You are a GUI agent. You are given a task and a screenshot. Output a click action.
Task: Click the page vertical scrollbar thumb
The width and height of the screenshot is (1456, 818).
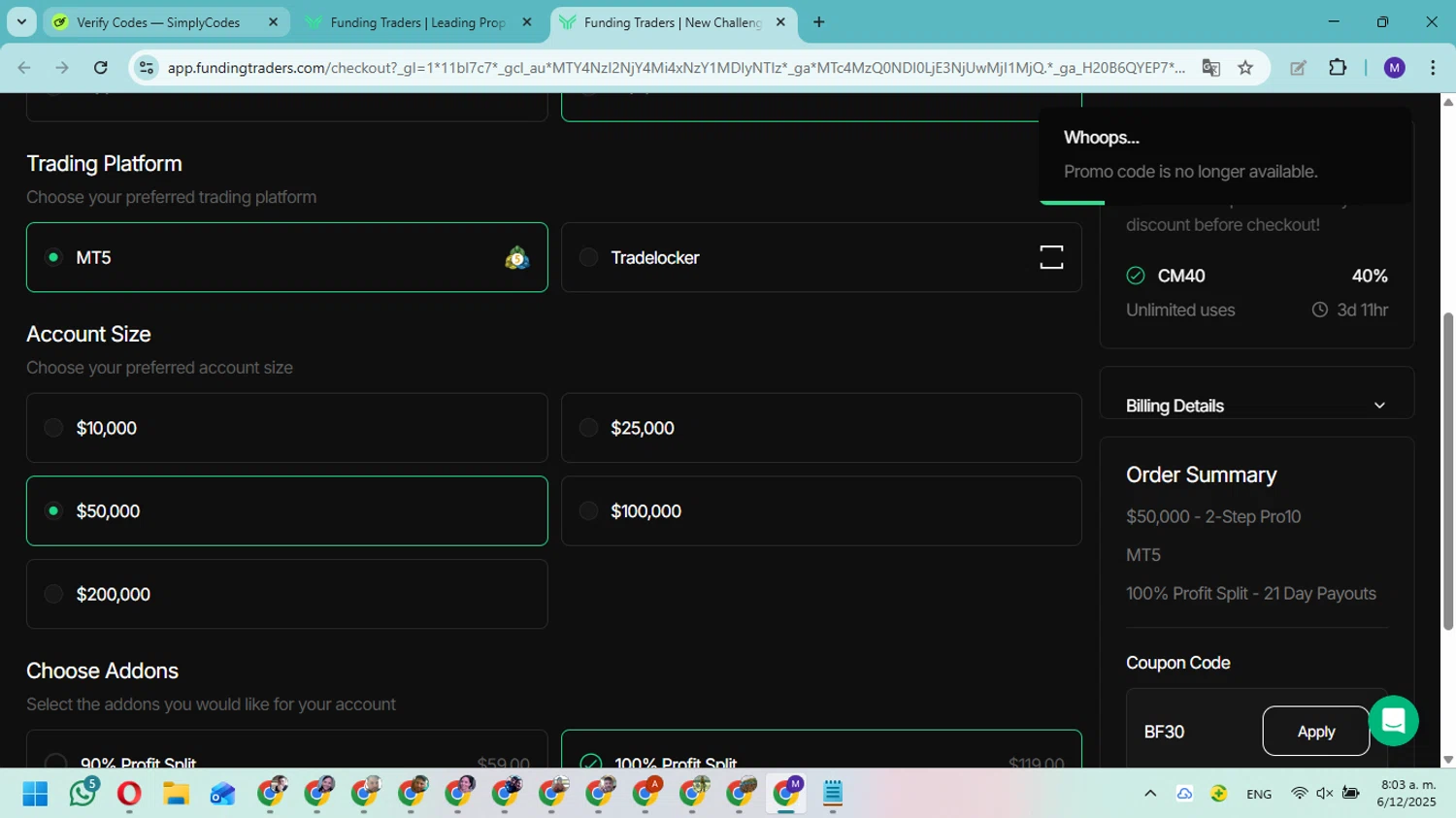click(1447, 471)
